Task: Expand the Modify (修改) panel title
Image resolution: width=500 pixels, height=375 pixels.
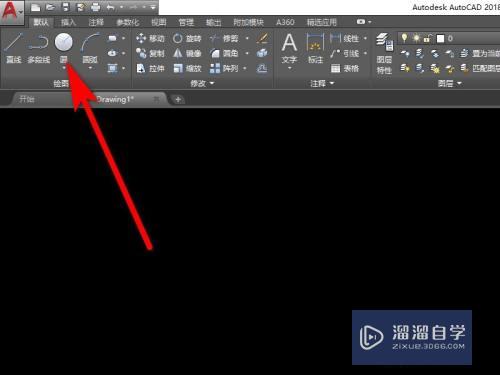Action: (x=202, y=83)
